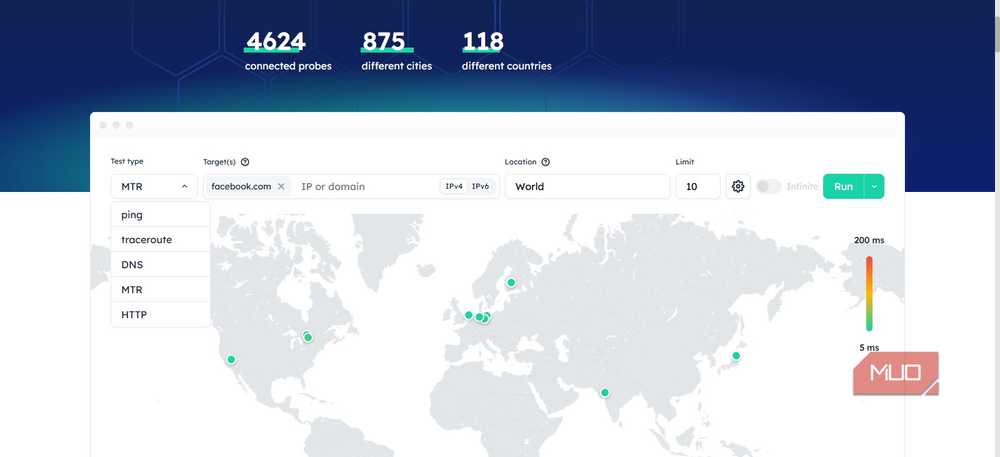Run the measurement test
This screenshot has height=457, width=1000.
pos(843,187)
